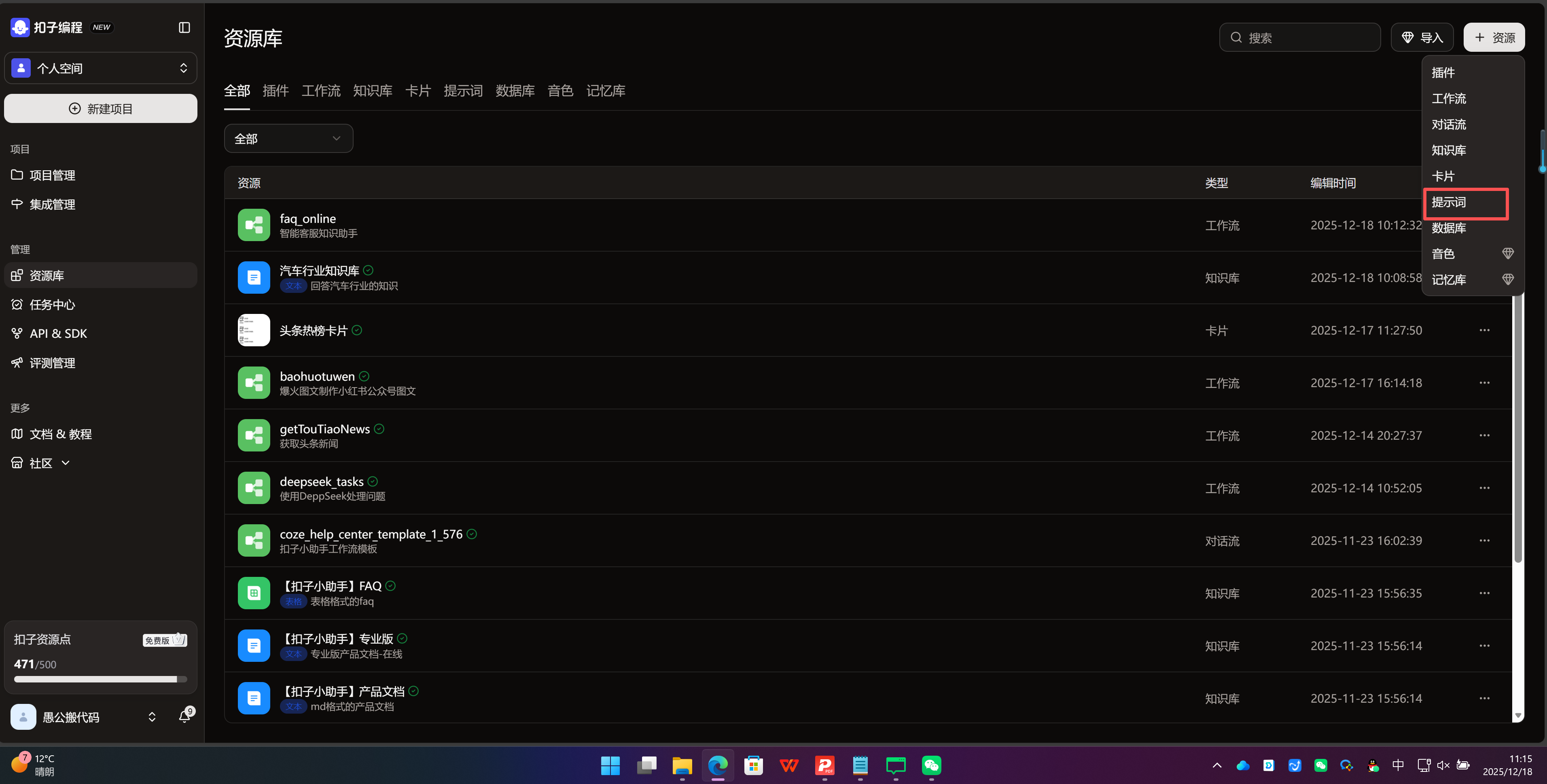Click the 导入 button
Screen dimensions: 1547x784
(x=1422, y=38)
